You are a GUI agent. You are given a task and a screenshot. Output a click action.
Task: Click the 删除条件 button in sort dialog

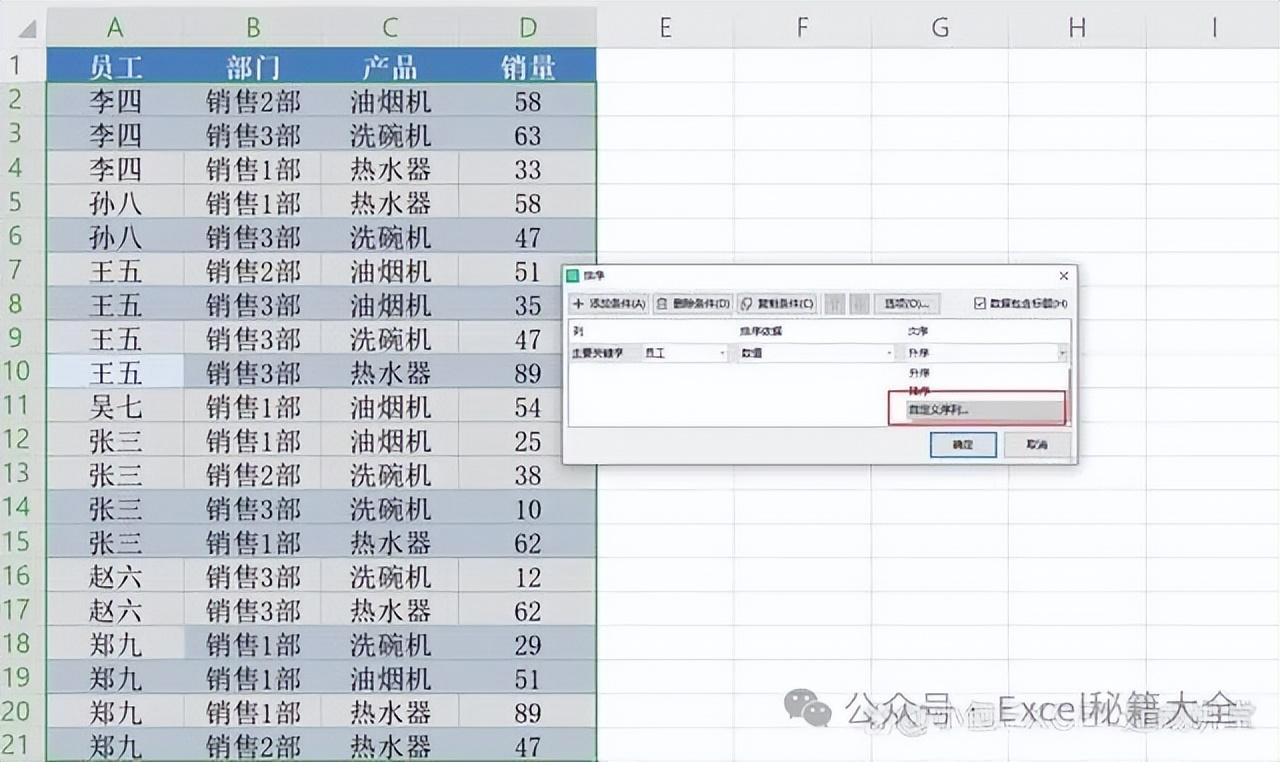tap(693, 303)
